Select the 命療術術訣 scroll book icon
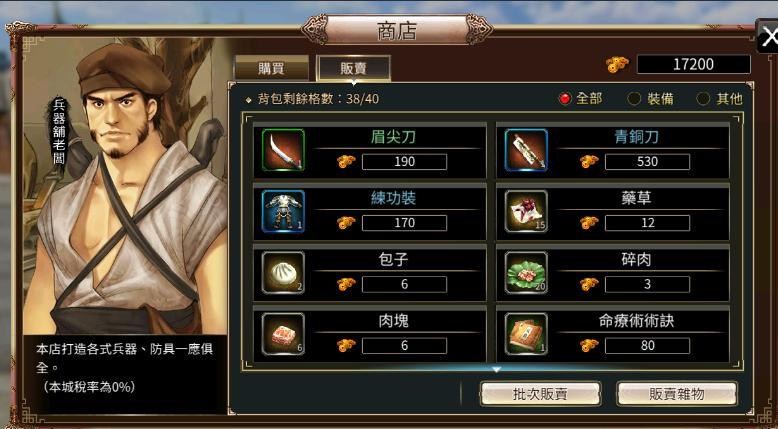The height and width of the screenshot is (429, 778). [526, 334]
